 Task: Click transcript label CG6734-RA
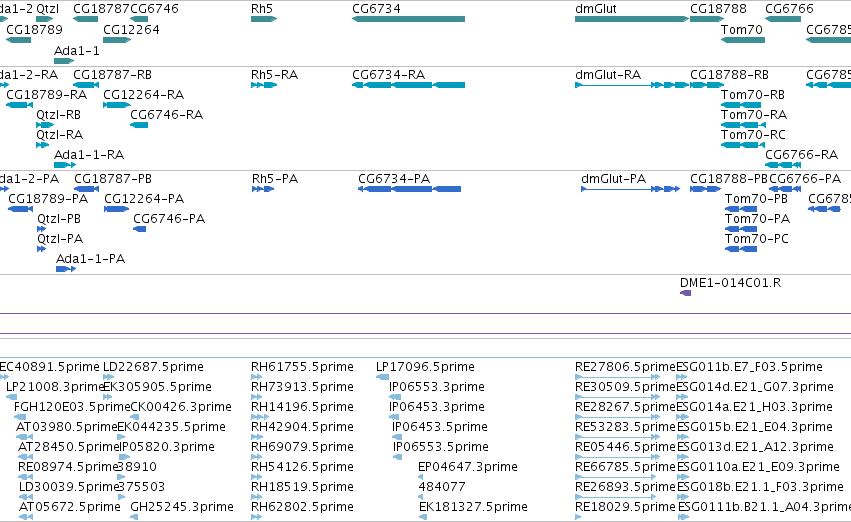(388, 75)
